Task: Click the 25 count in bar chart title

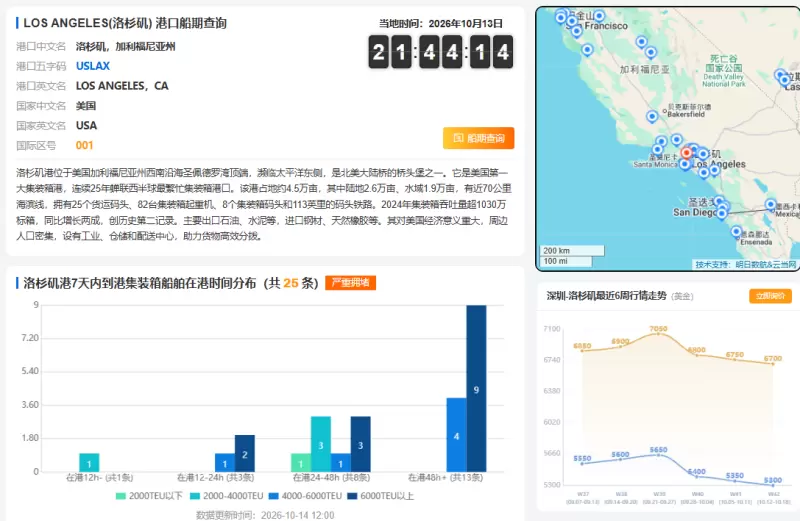Action: (291, 283)
